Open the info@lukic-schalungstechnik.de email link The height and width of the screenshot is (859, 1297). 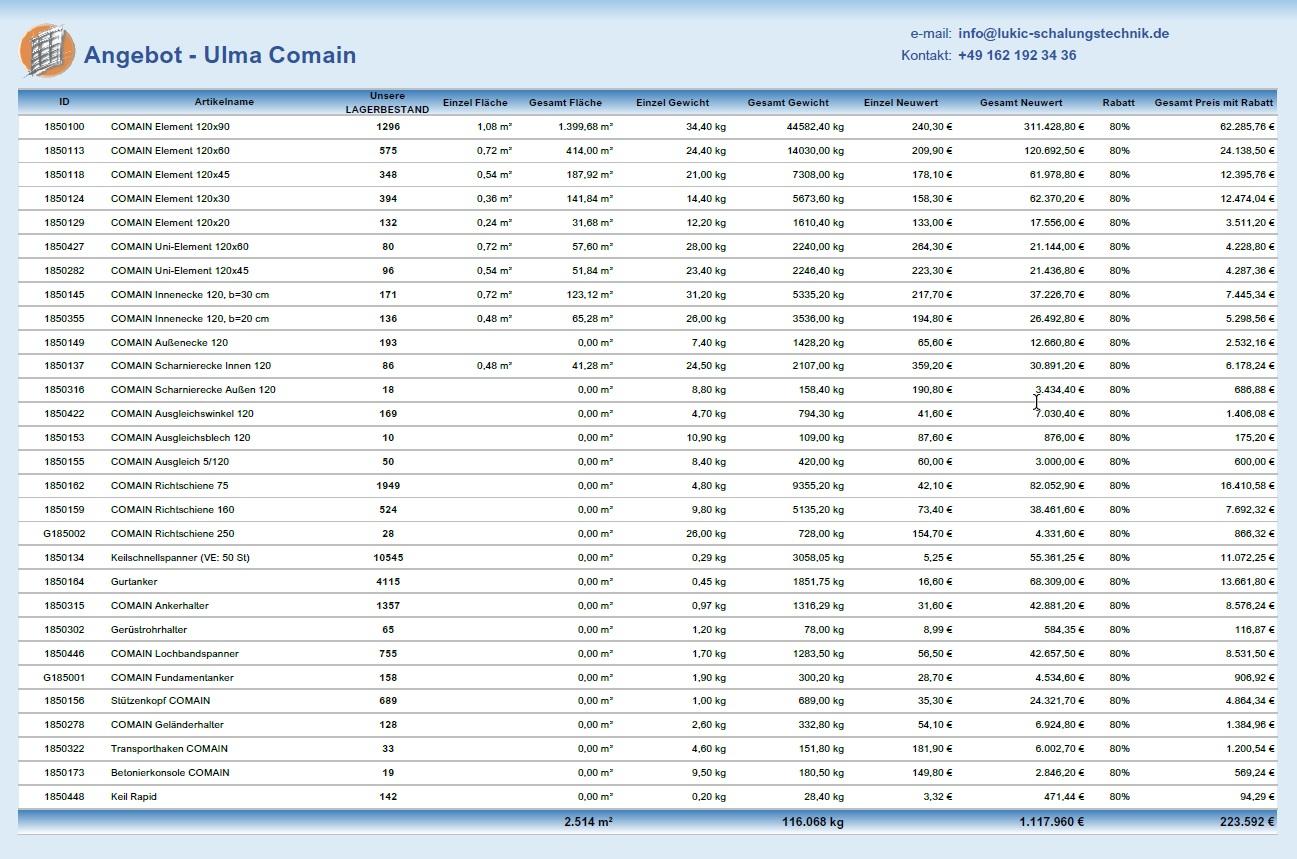(1063, 33)
